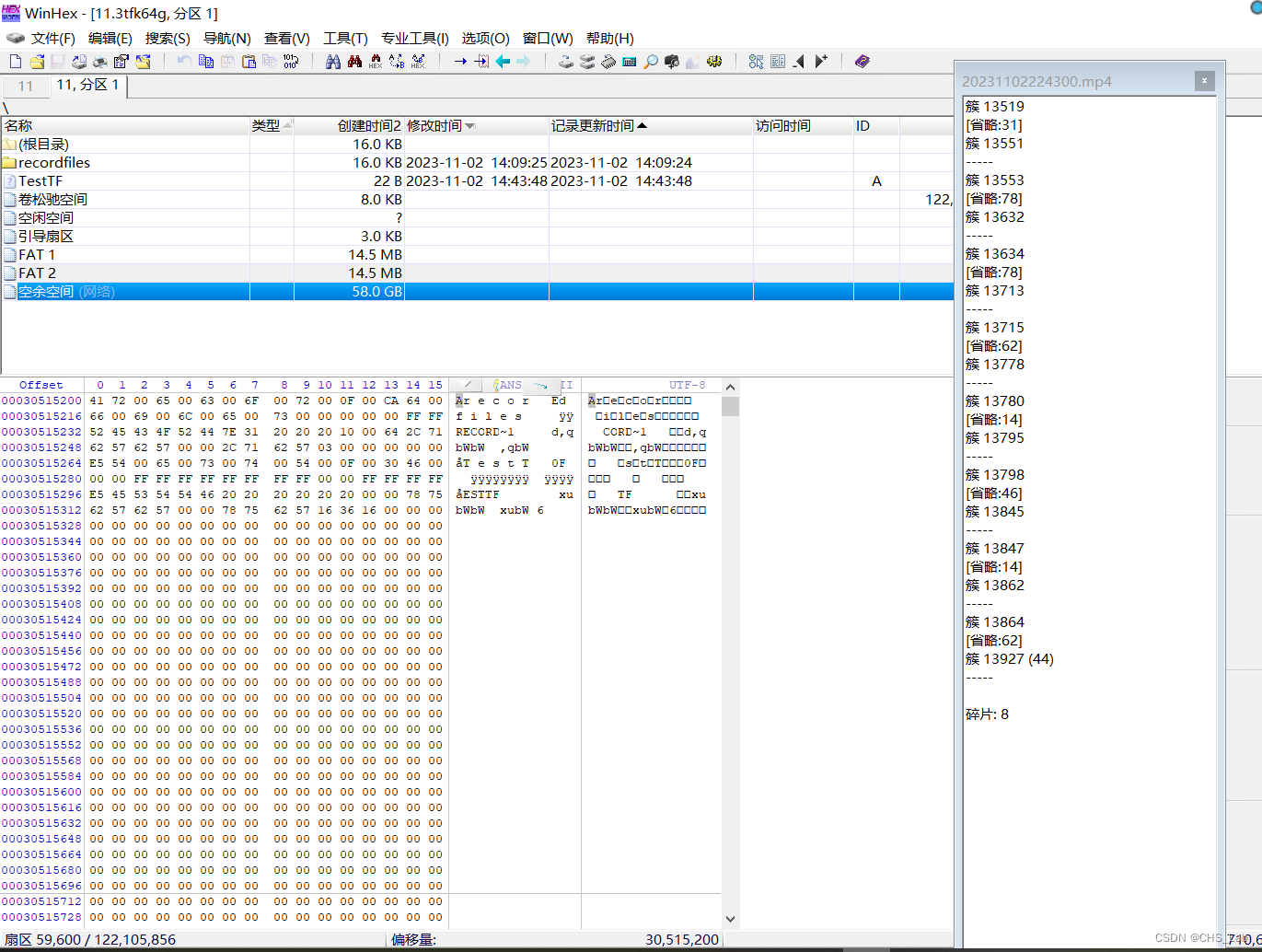
Task: Sort by 创建时间 column header
Action: point(349,125)
